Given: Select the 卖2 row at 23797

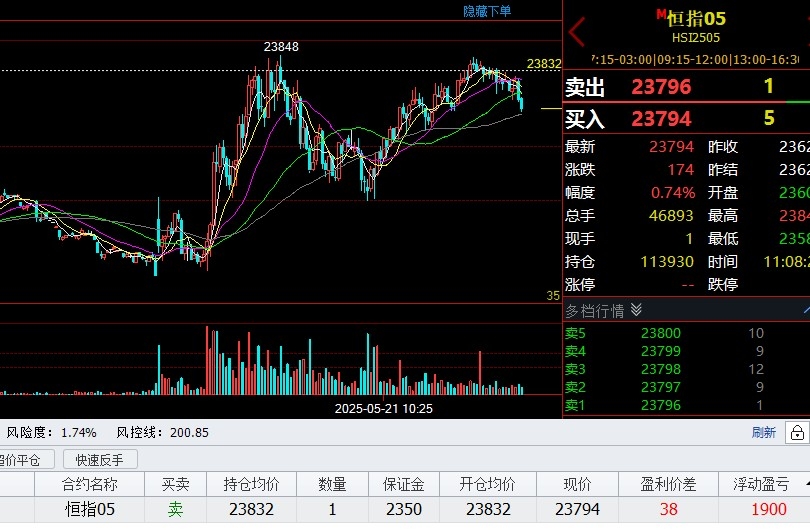Looking at the screenshot, I should click(686, 387).
